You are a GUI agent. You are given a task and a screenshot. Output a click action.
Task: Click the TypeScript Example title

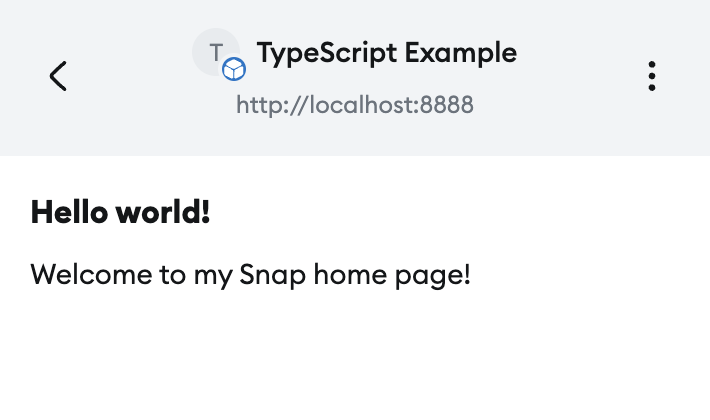pos(387,52)
